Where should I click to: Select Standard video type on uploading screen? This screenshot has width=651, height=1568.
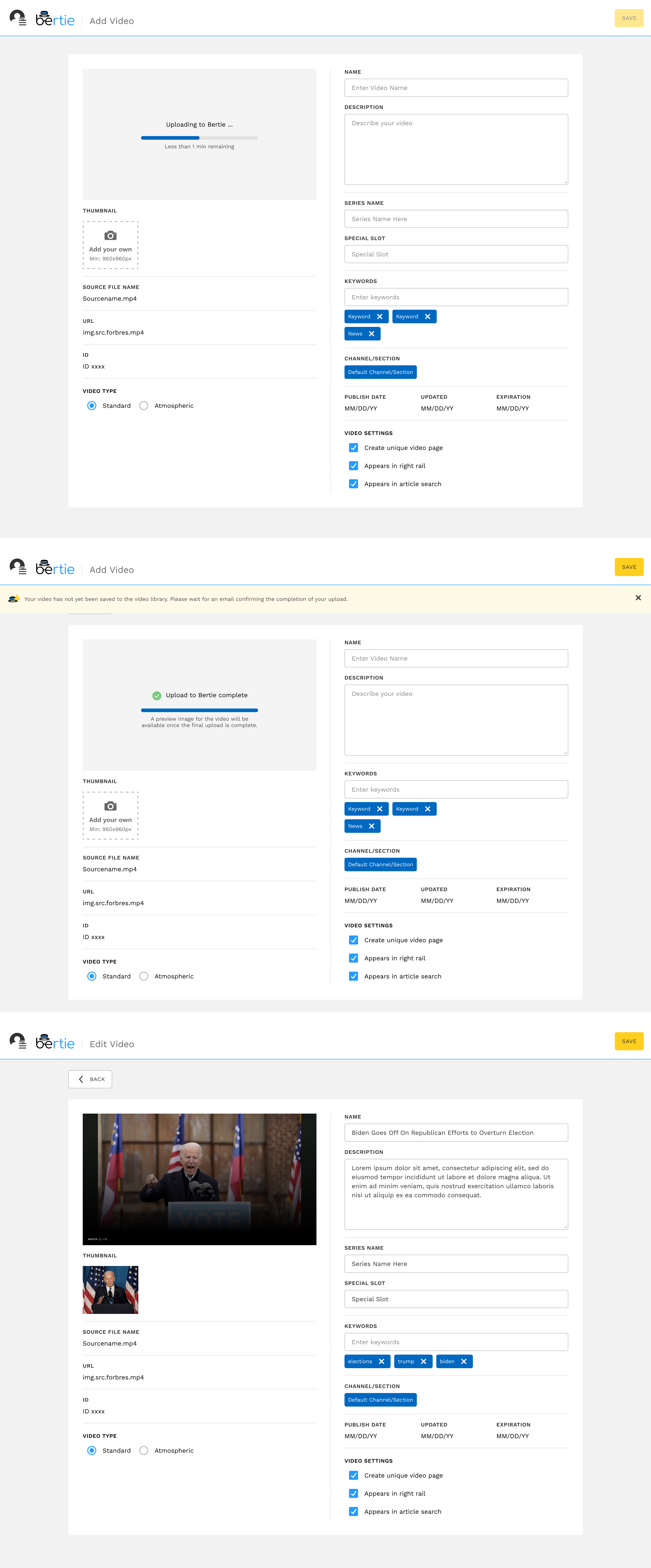pos(92,405)
